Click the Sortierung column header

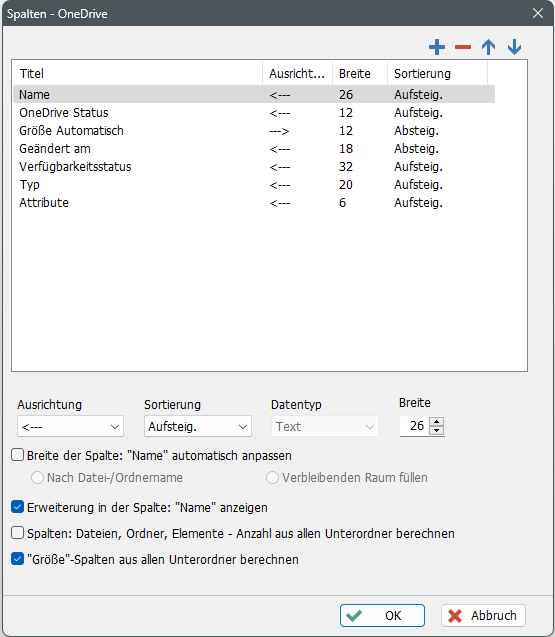[x=437, y=74]
